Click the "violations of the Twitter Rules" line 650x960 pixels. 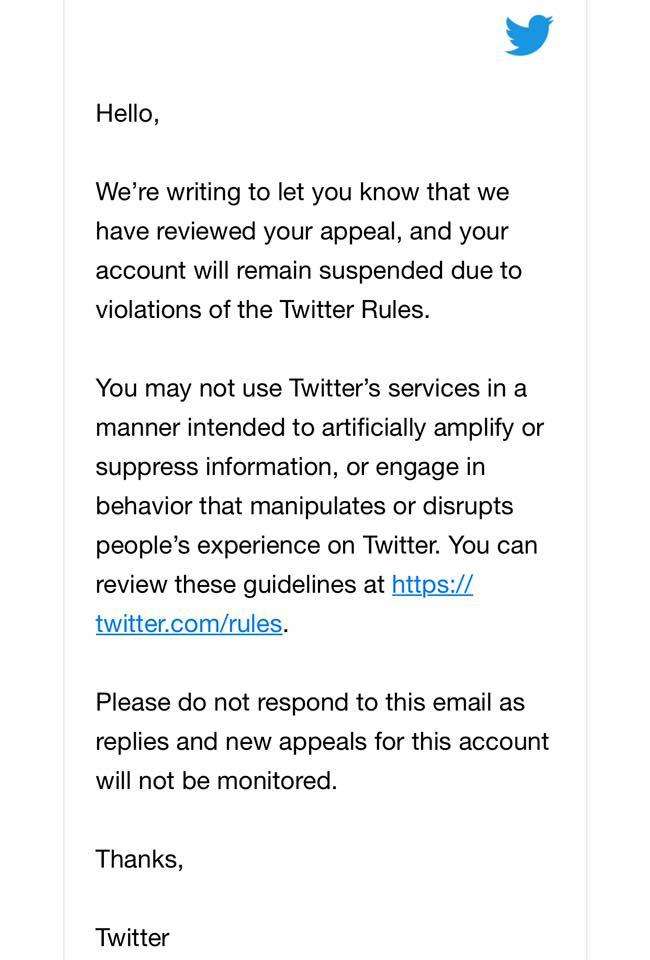262,310
